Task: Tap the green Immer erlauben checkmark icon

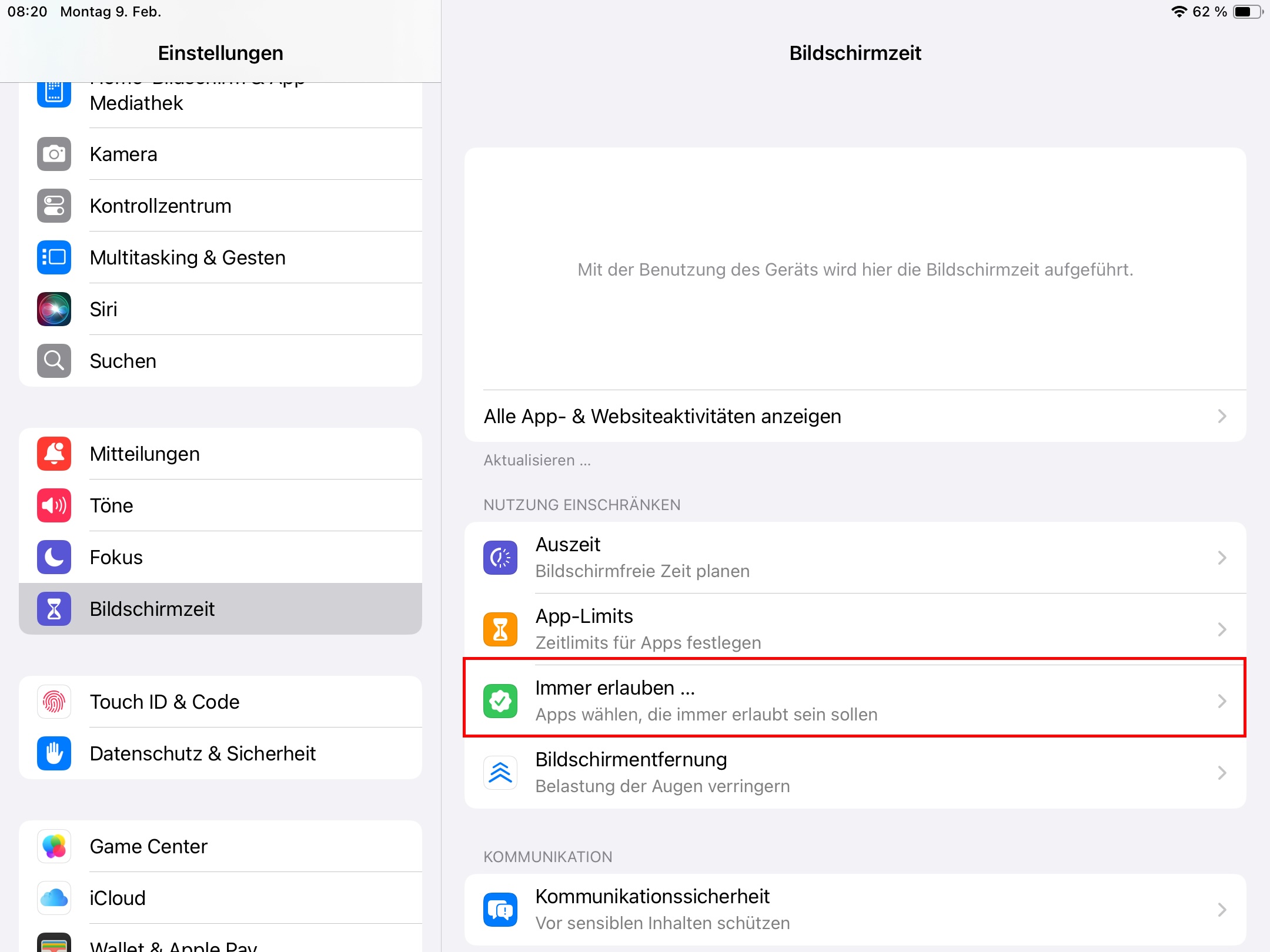Action: [x=500, y=701]
